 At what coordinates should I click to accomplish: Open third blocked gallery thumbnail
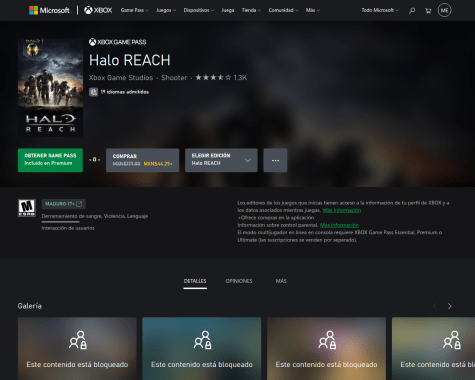click(x=326, y=348)
